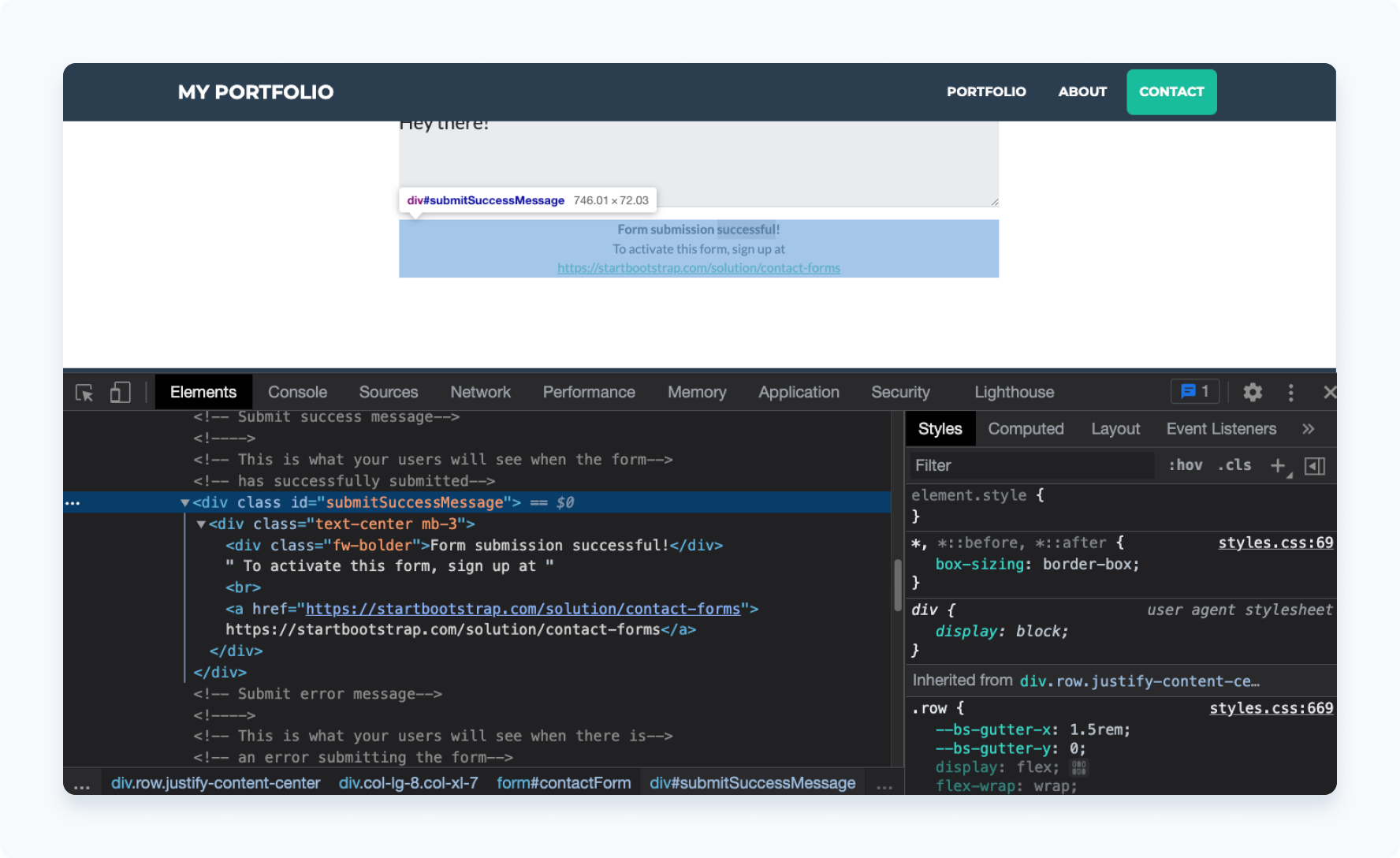Switch to the Computed pane tab
Screen dimensions: 1400x858
[1026, 429]
